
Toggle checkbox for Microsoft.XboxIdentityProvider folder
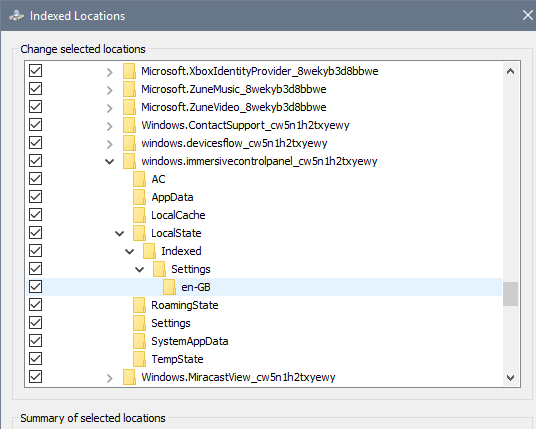click(x=36, y=71)
